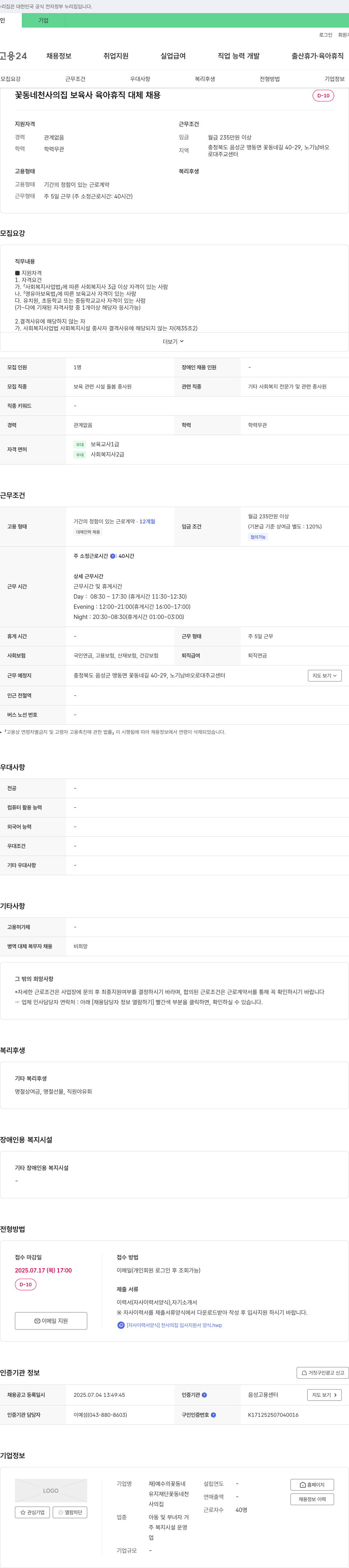Open the 직업 능력 개발 menu
The width and height of the screenshot is (349, 1568).
(x=239, y=56)
